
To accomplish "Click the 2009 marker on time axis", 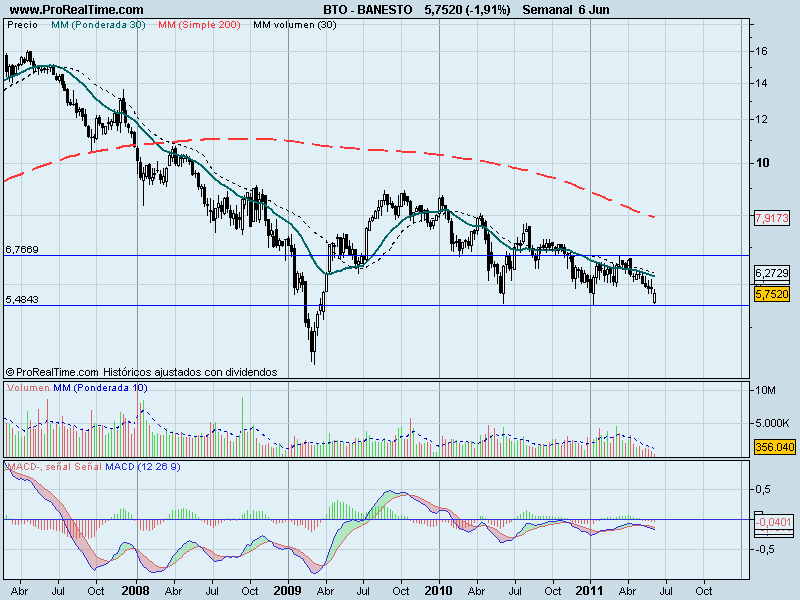I will (288, 591).
